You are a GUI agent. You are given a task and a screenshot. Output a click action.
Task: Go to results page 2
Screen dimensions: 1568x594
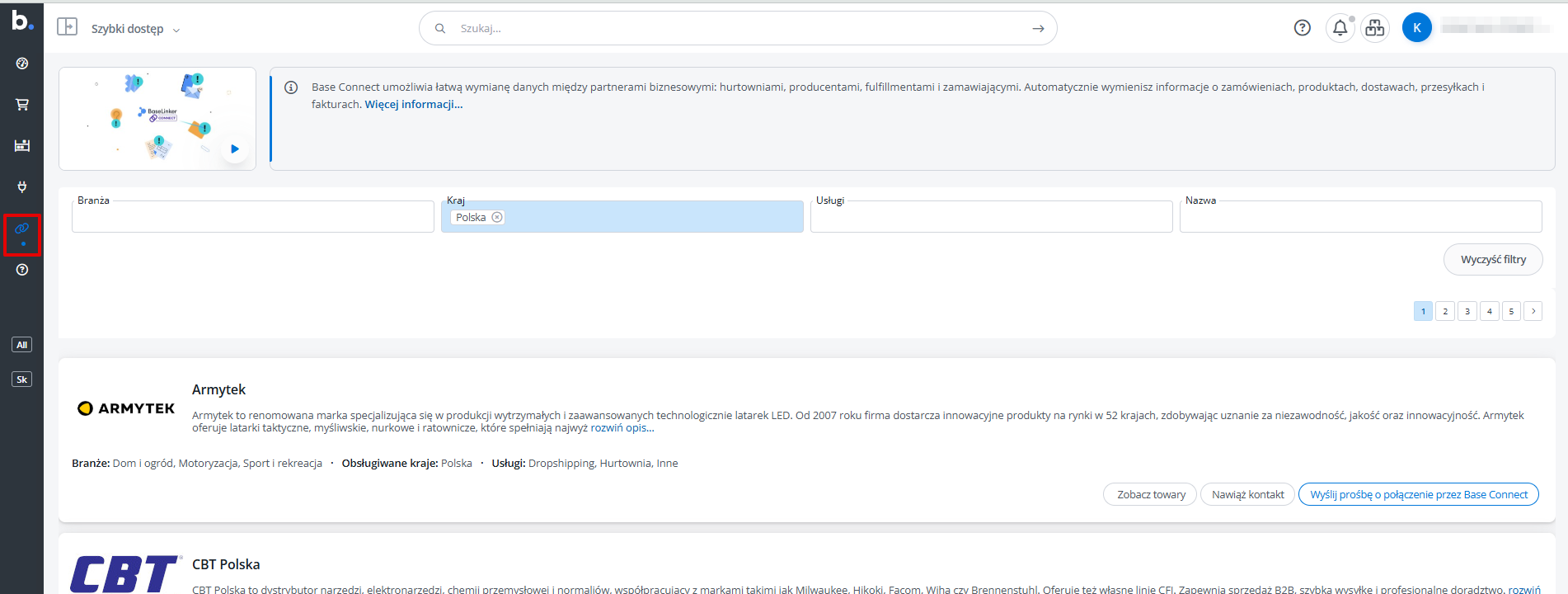tap(1445, 311)
